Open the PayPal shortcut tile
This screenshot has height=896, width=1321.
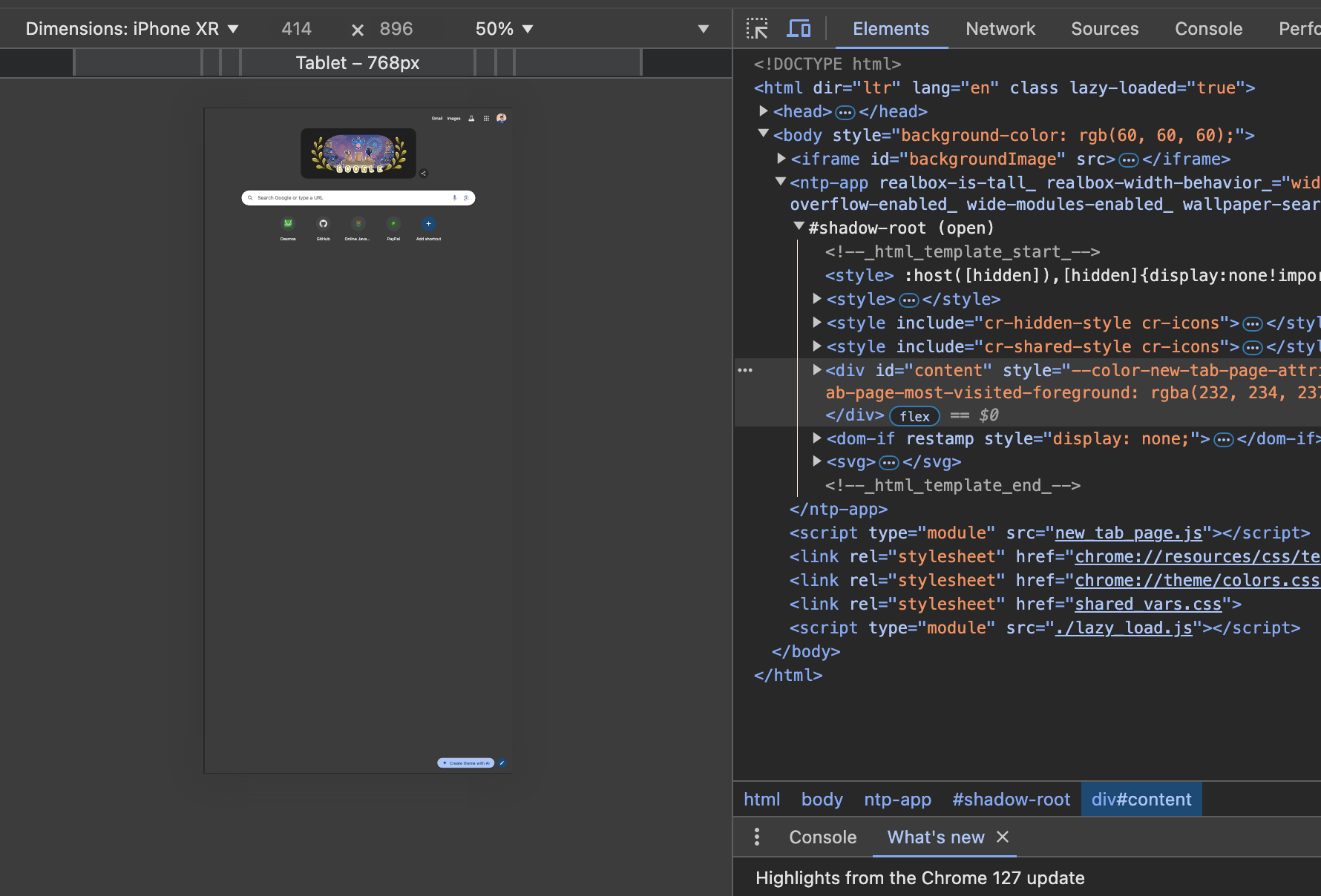click(393, 228)
